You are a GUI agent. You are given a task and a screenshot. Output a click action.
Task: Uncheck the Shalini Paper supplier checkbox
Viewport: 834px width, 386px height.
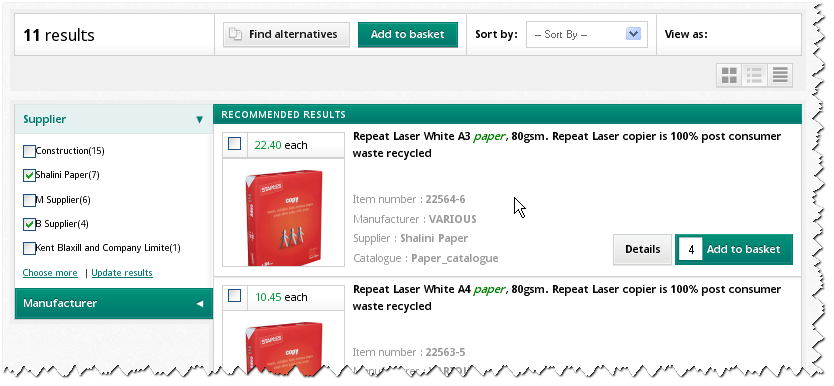pos(29,175)
